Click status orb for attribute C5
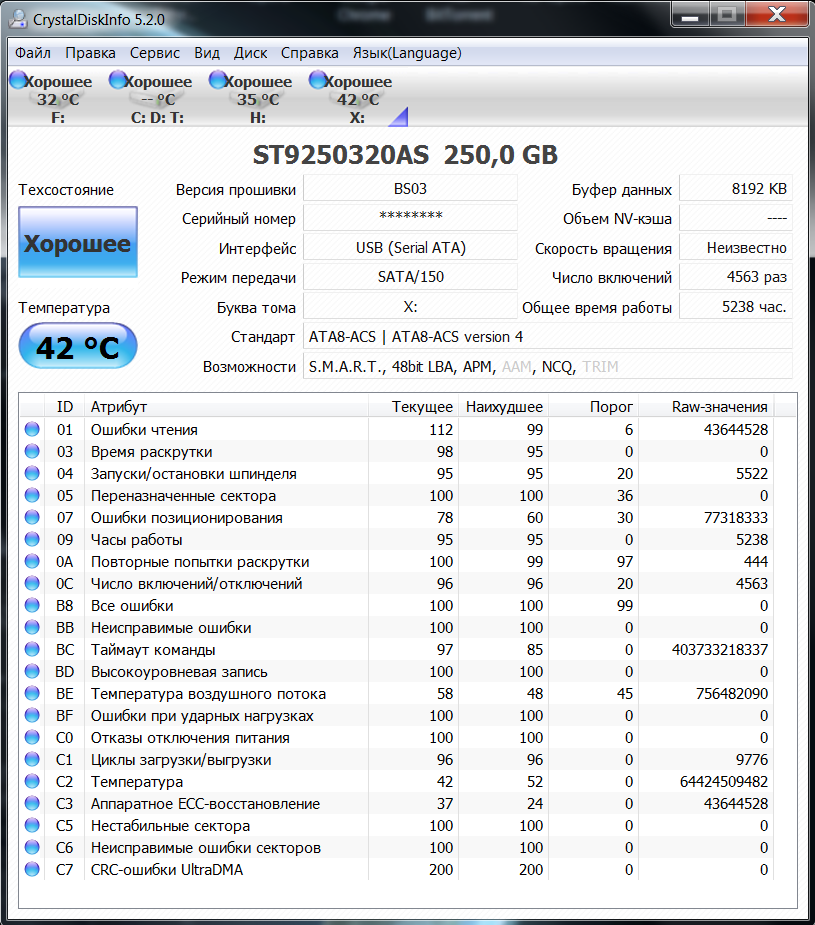 [x=32, y=825]
